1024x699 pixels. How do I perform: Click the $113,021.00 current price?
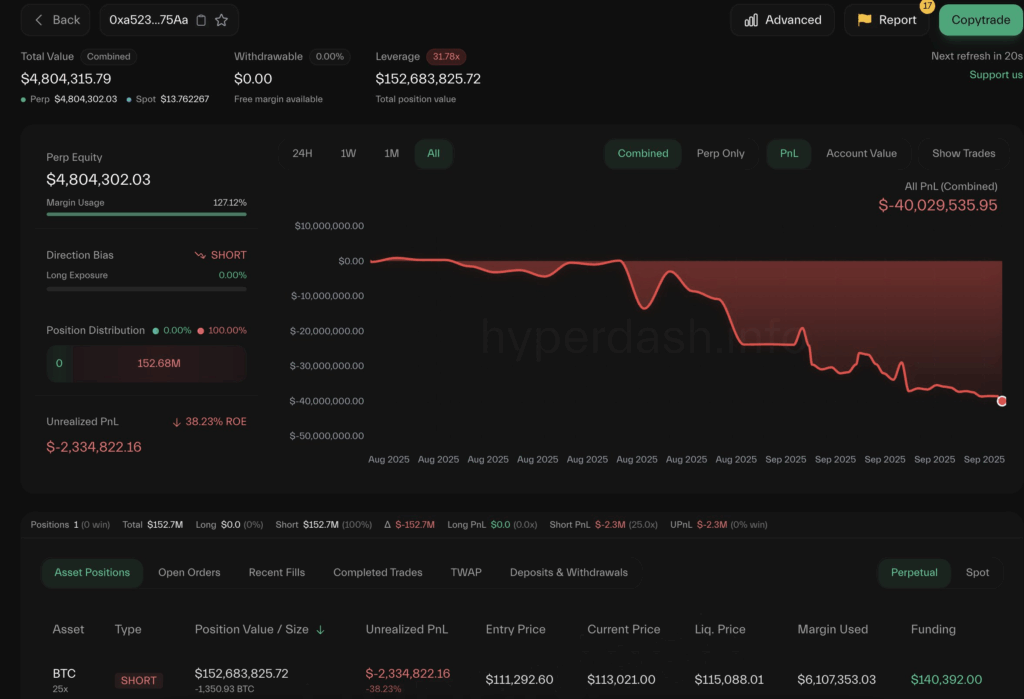(x=621, y=680)
